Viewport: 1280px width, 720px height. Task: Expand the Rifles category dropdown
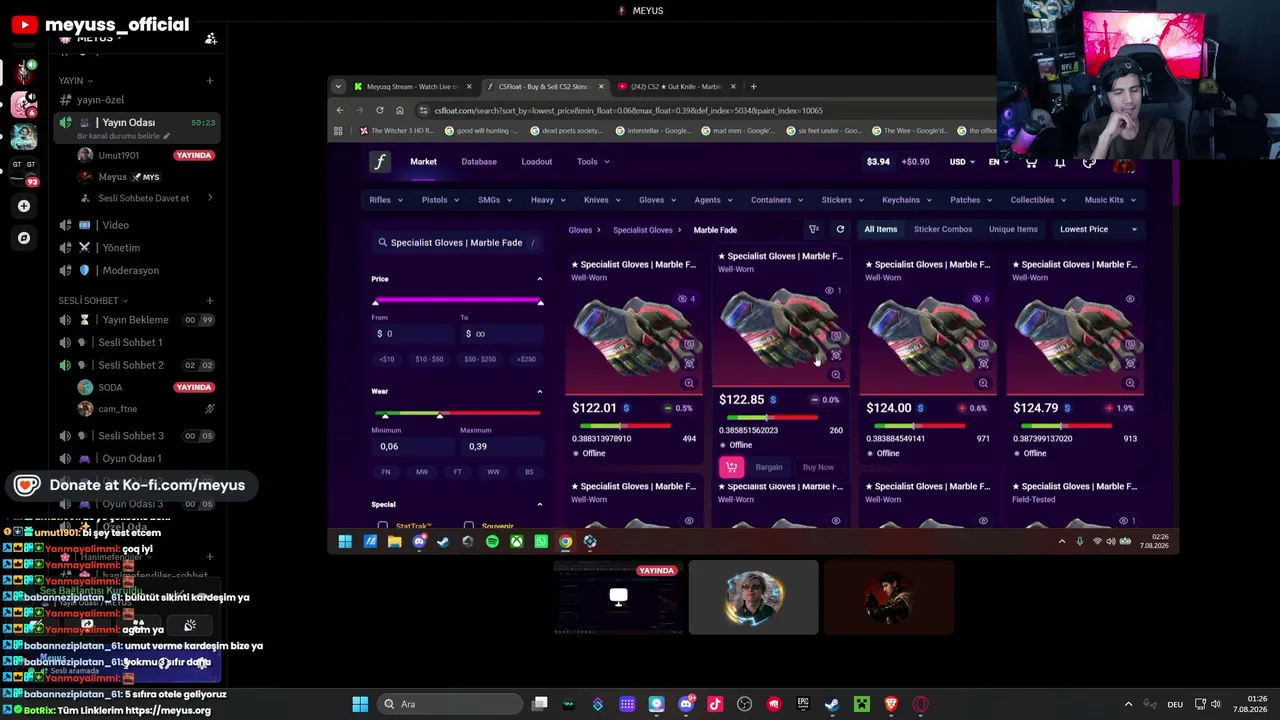point(386,200)
